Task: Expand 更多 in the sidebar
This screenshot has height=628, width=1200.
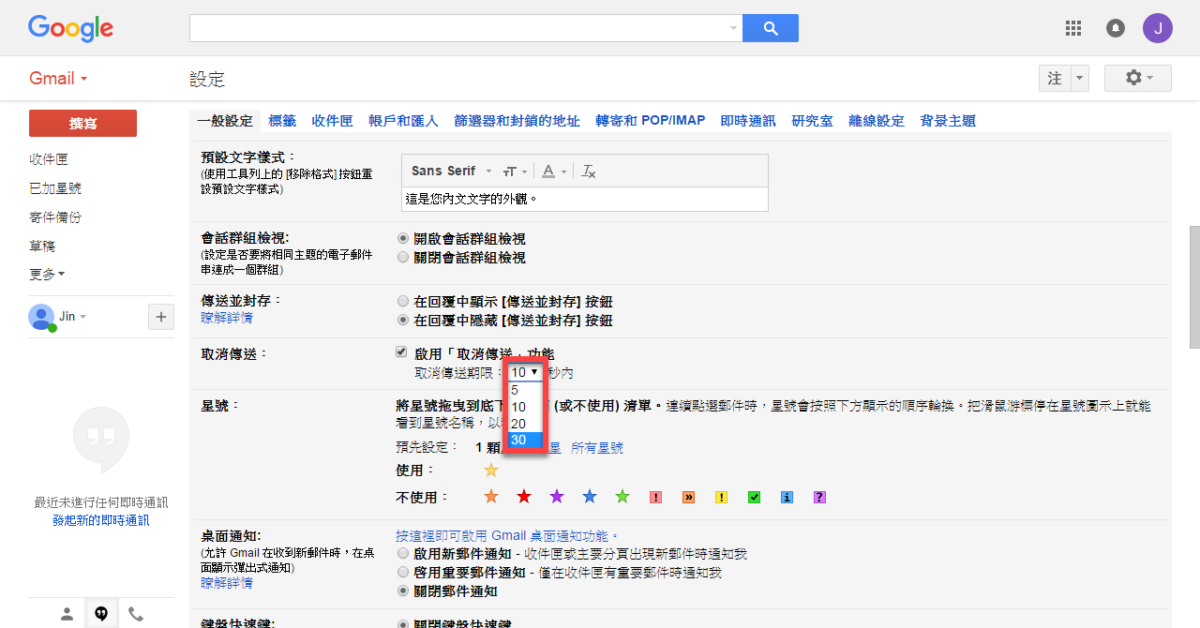Action: pyautogui.click(x=47, y=274)
